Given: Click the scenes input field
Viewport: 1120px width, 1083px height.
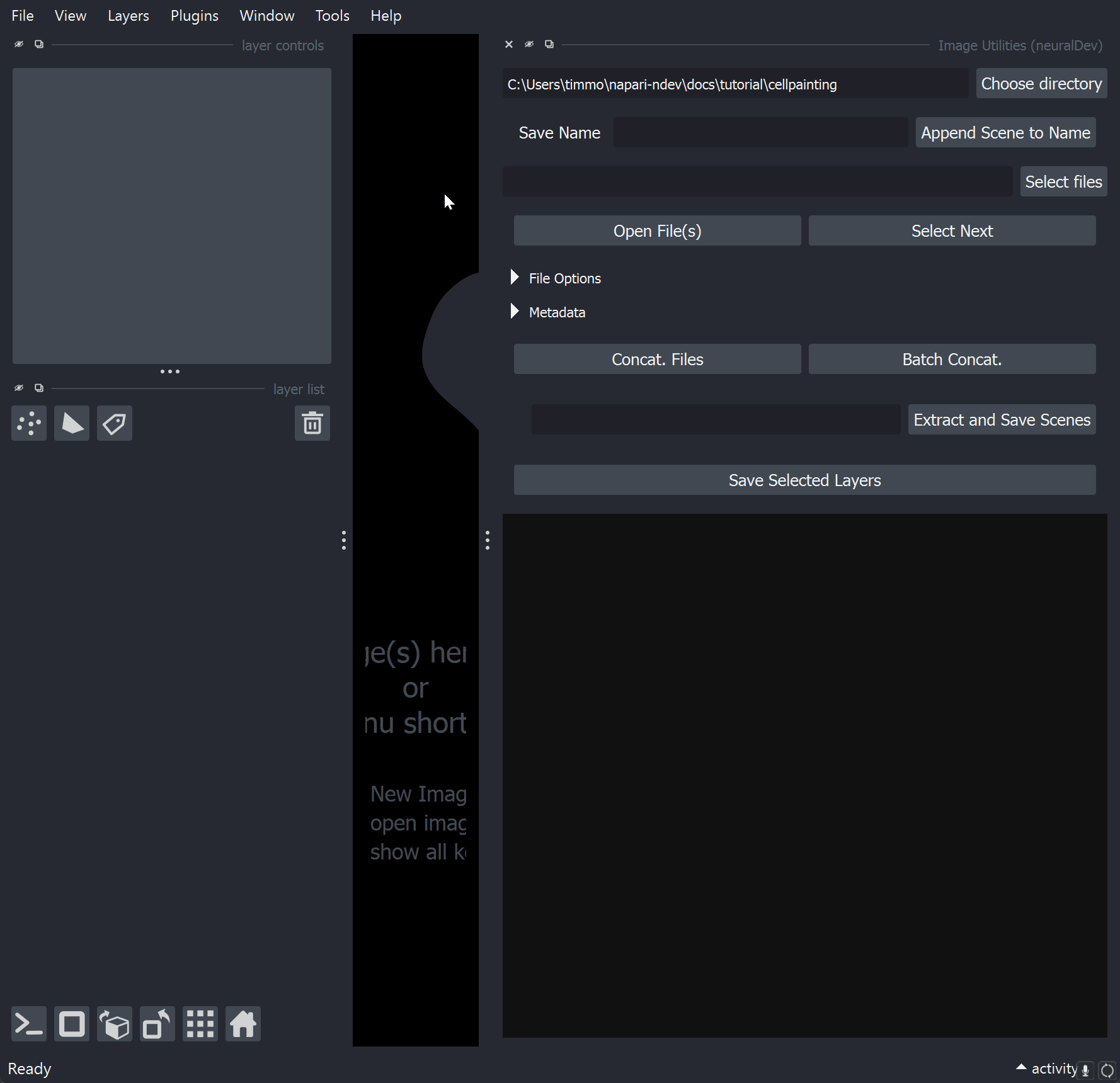Looking at the screenshot, I should pos(716,419).
